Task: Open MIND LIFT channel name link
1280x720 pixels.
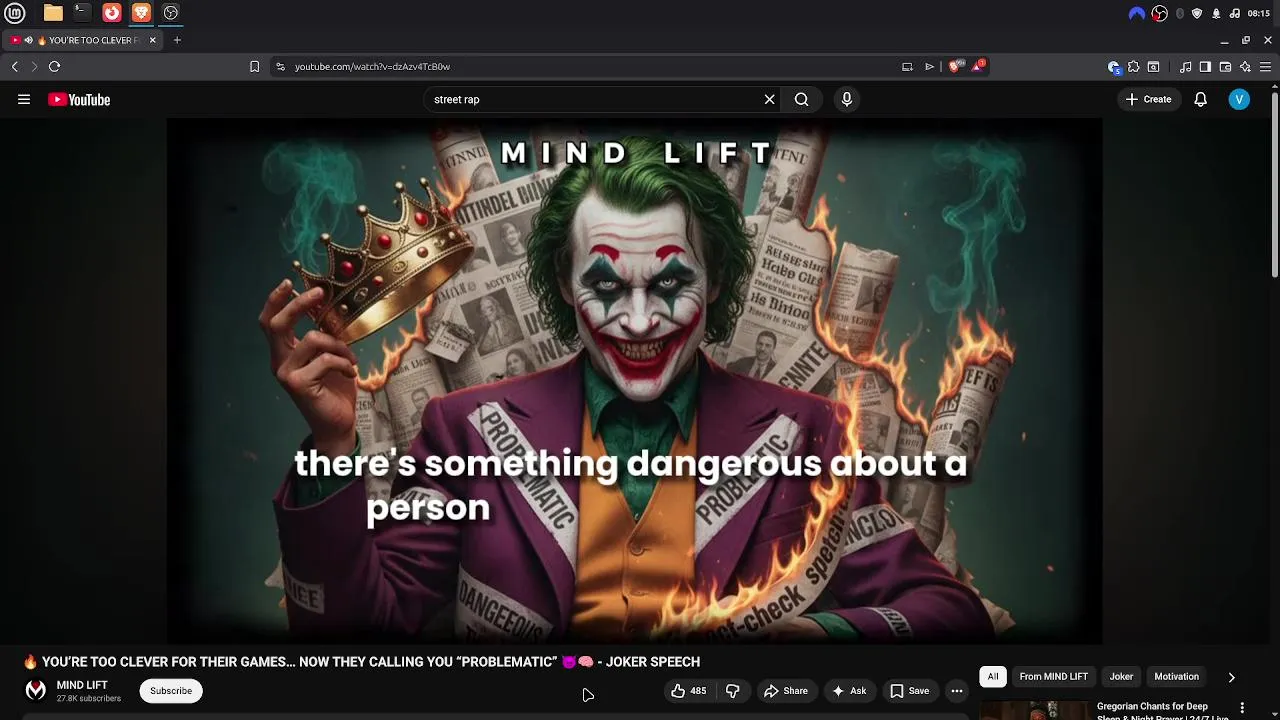Action: point(82,685)
